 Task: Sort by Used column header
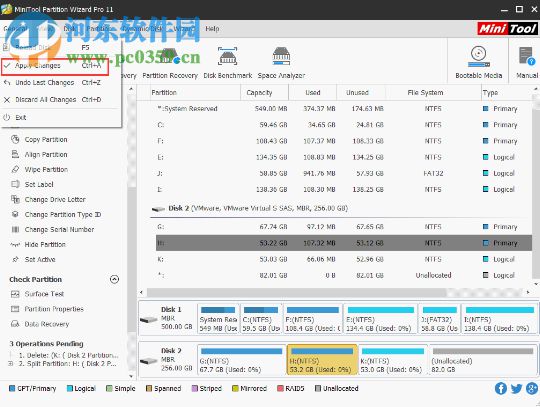pos(312,93)
